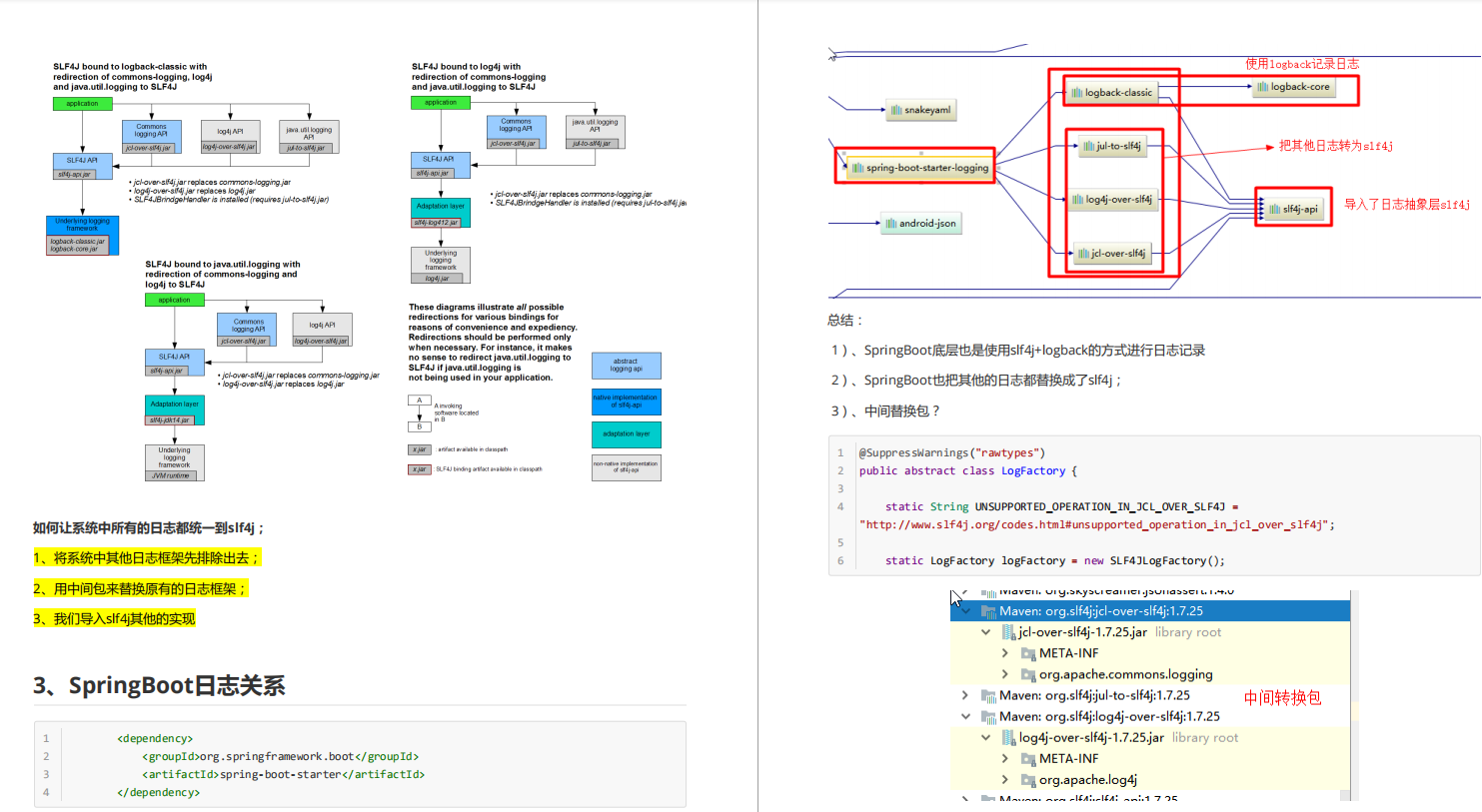
Task: Click the snakeyaml library icon in the dependency diagram
Action: 896,110
